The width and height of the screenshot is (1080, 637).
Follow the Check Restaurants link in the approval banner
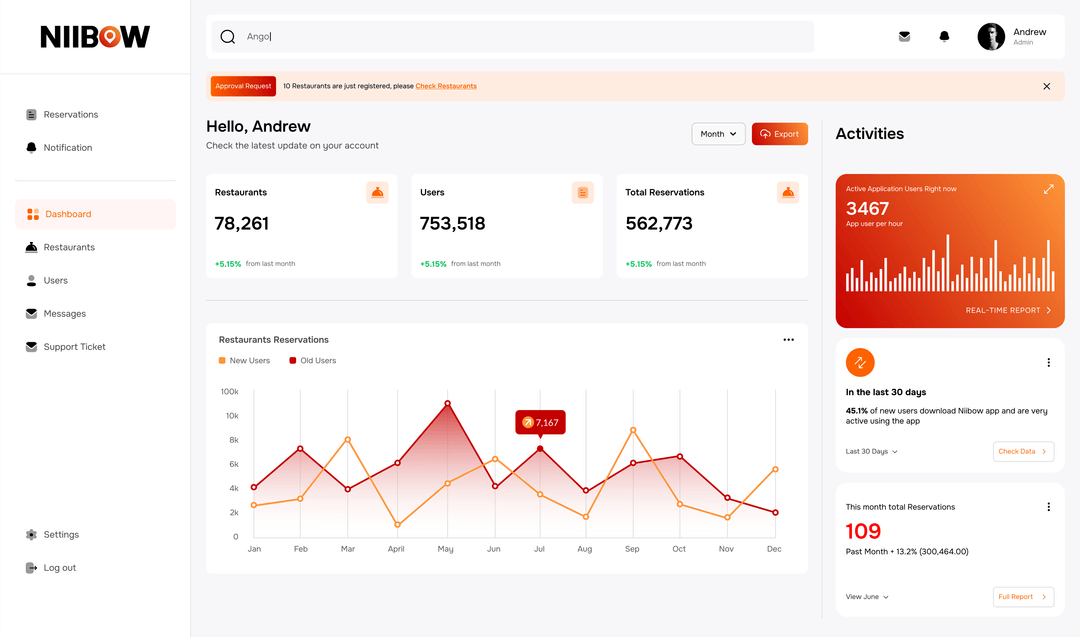[446, 86]
